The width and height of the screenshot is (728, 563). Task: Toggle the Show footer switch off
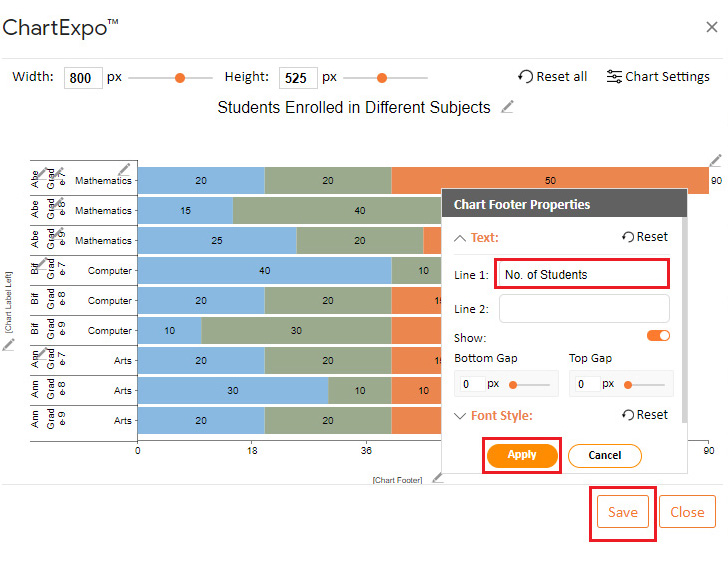point(658,336)
